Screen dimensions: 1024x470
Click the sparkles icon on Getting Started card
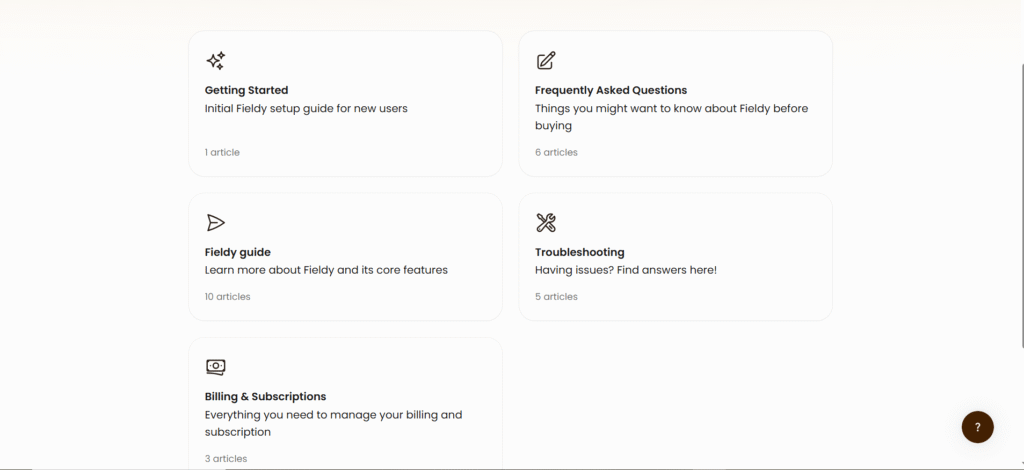coord(216,61)
